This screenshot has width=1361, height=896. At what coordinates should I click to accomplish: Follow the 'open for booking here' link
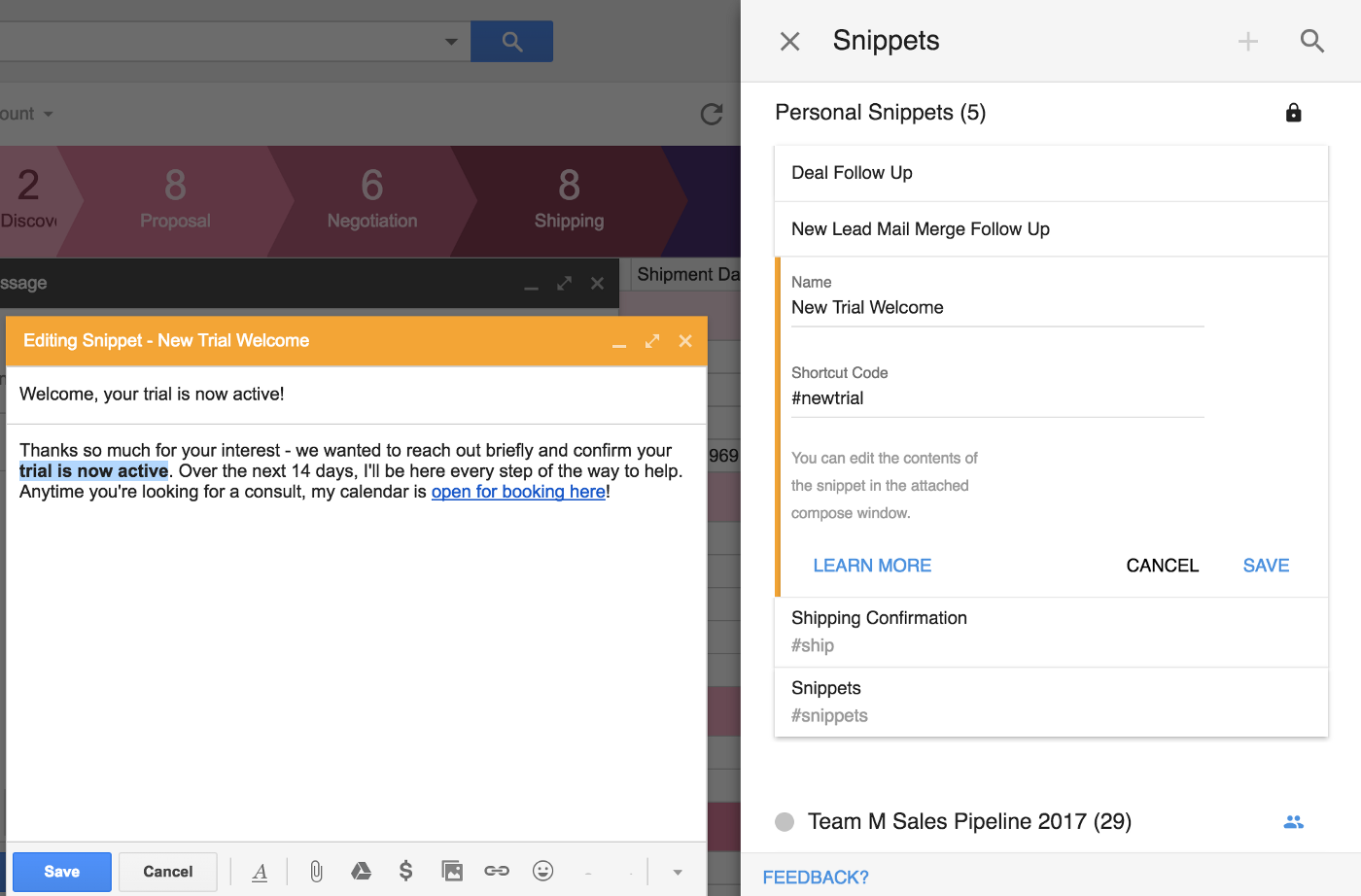[518, 492]
